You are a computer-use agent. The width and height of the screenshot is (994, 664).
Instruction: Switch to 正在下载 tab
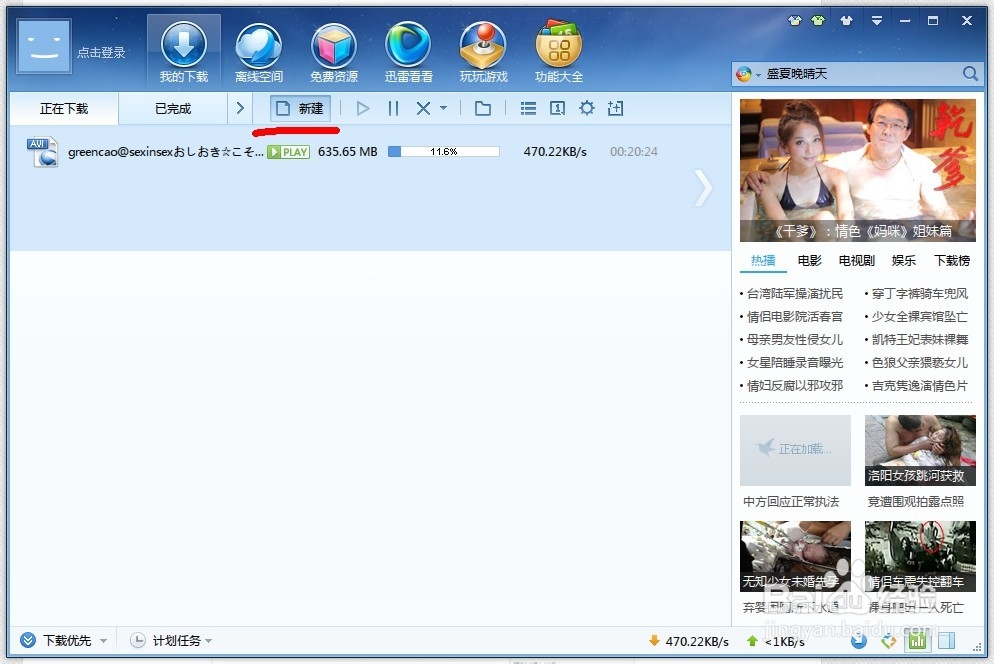pos(63,108)
